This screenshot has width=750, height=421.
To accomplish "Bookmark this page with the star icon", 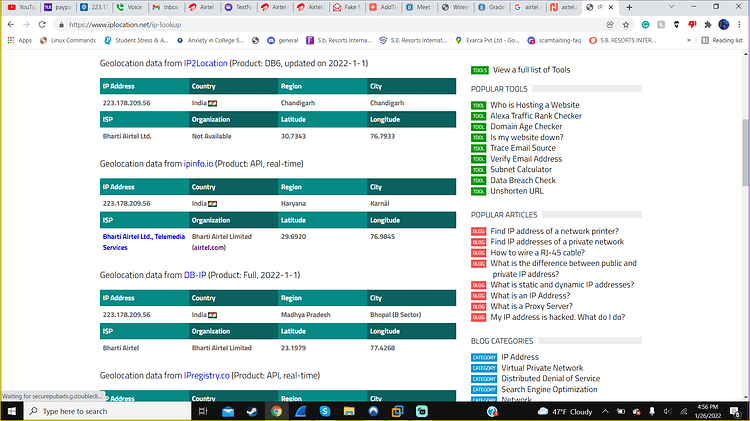I will click(x=626, y=24).
